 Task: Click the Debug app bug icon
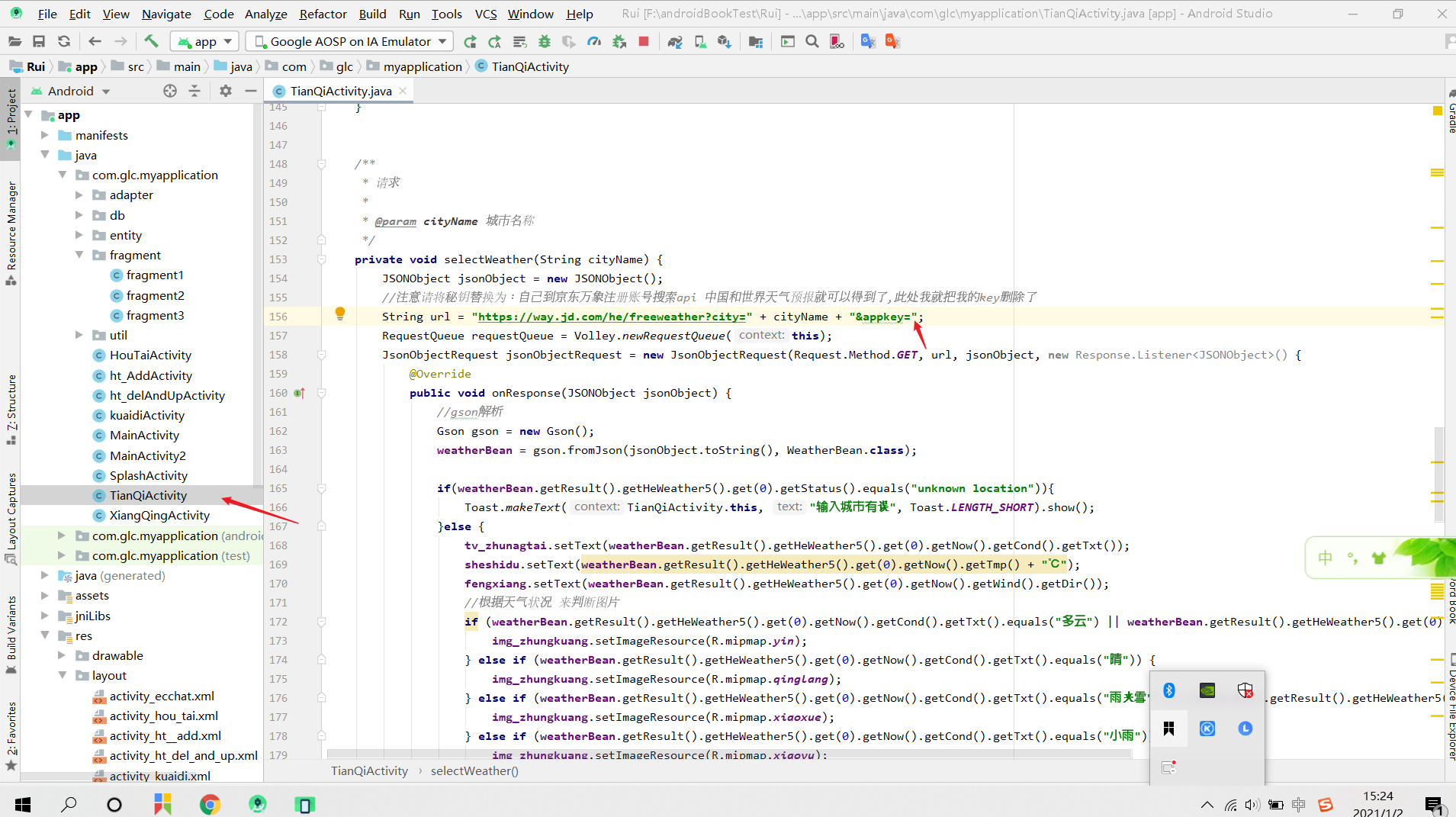click(x=545, y=41)
